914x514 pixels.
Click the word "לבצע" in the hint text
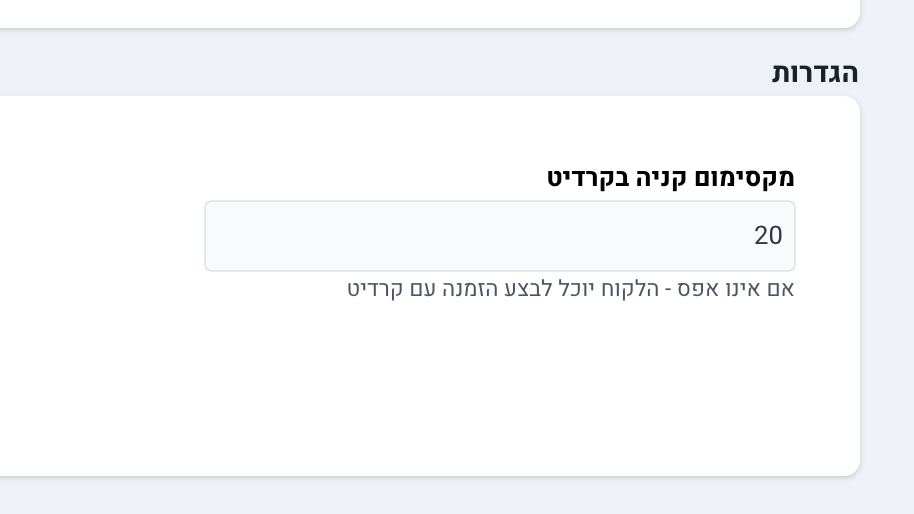click(x=527, y=290)
